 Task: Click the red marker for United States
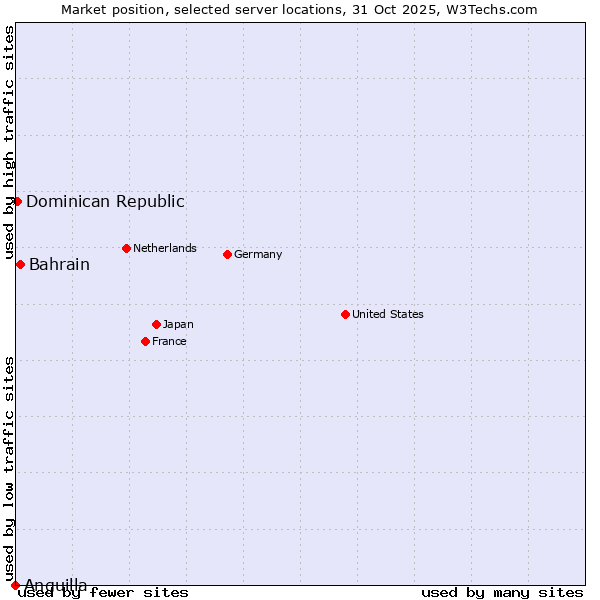(345, 314)
